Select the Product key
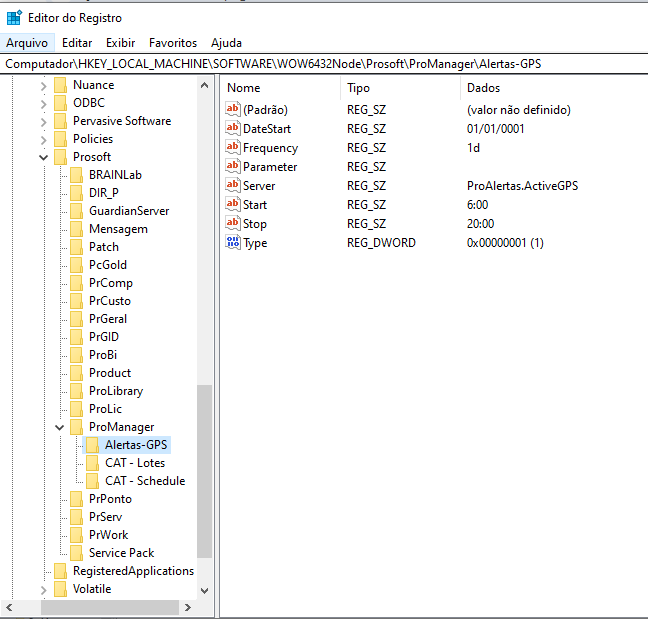 [x=110, y=373]
